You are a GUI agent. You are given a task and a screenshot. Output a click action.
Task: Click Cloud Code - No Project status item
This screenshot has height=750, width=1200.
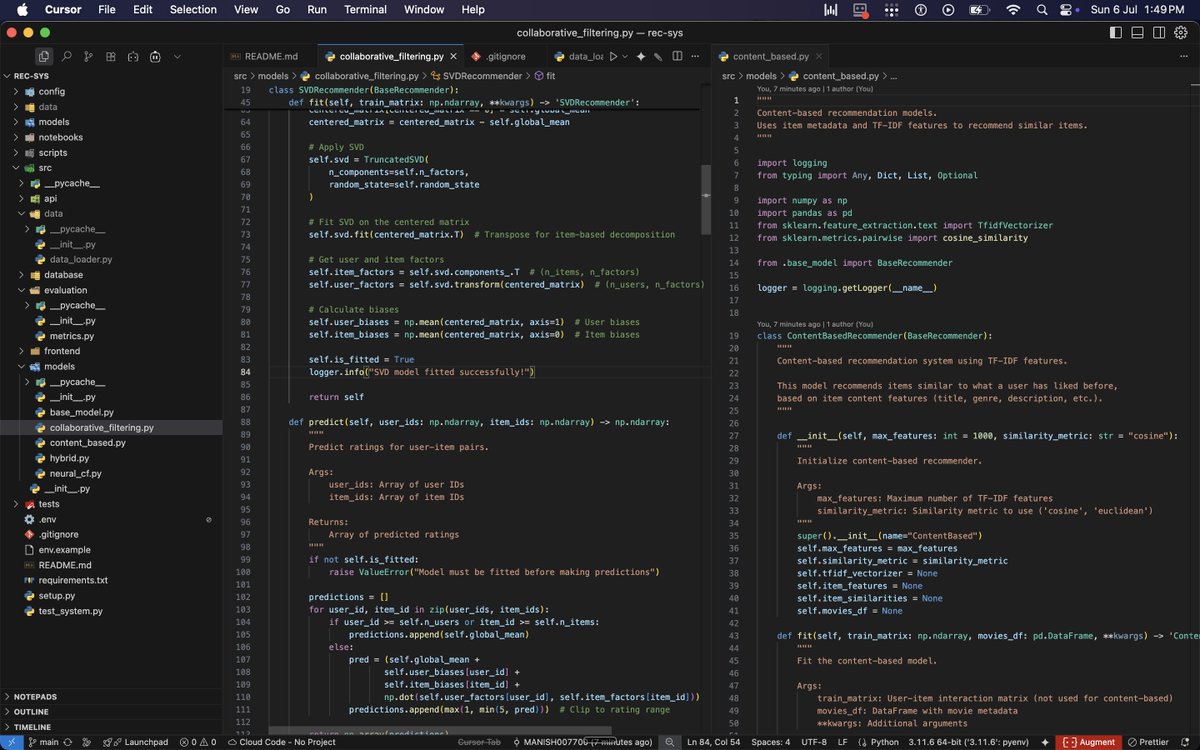(282, 742)
